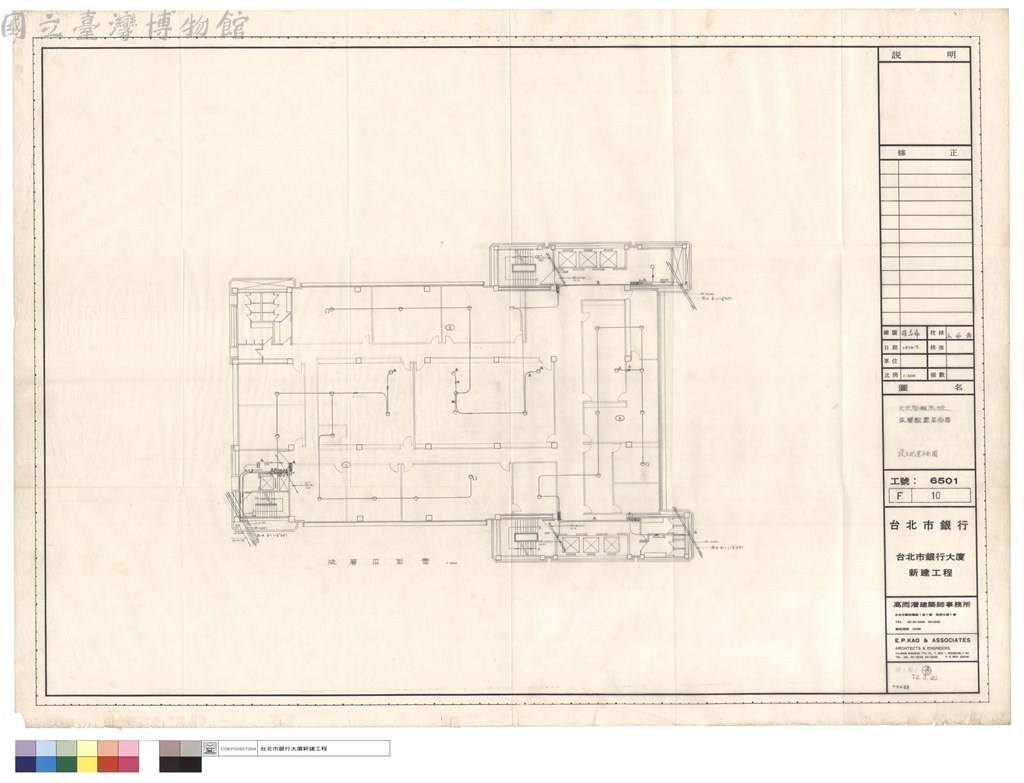1024x783 pixels.
Task: Click the staircase symbol in upper-left floor corner
Action: (x=264, y=308)
